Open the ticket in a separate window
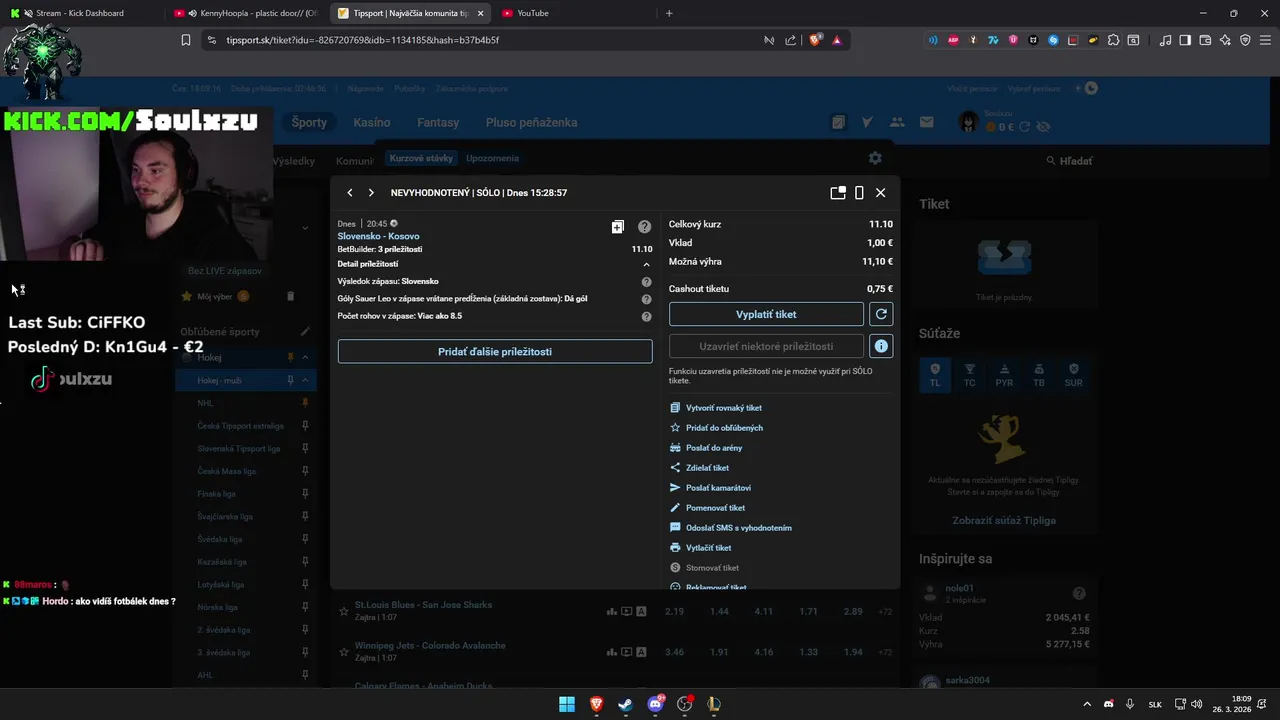This screenshot has width=1280, height=720. pos(838,193)
